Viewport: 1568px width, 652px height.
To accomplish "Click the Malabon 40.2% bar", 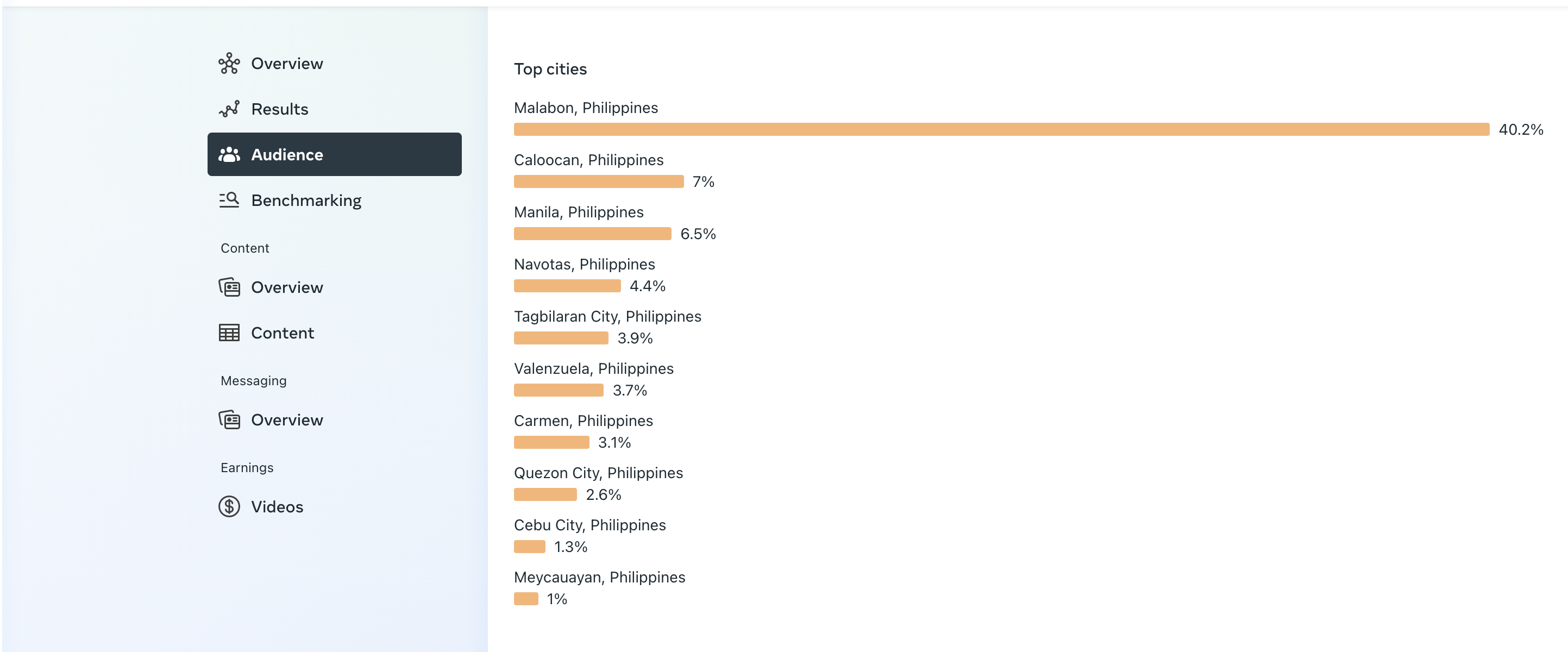I will click(x=1001, y=130).
